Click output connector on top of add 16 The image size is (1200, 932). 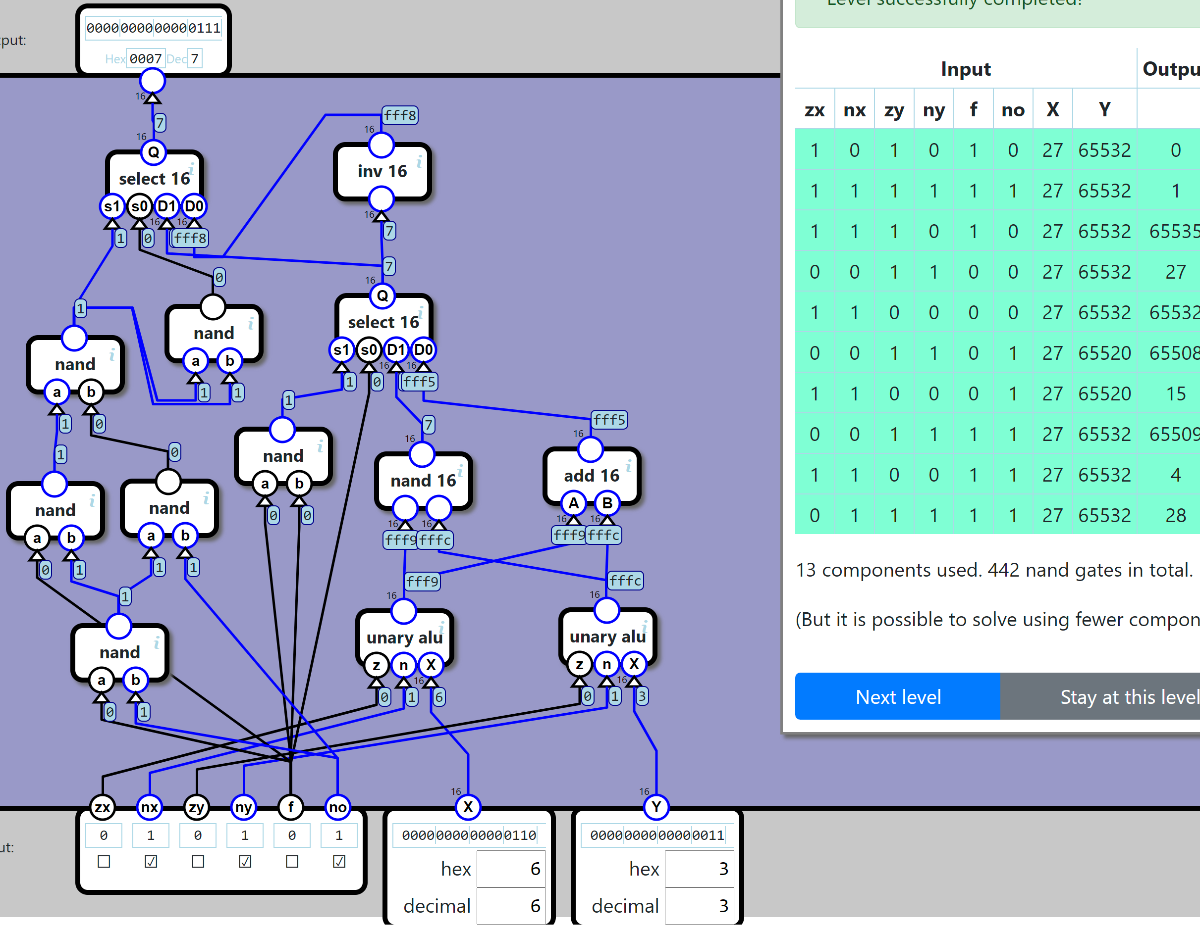coord(591,448)
